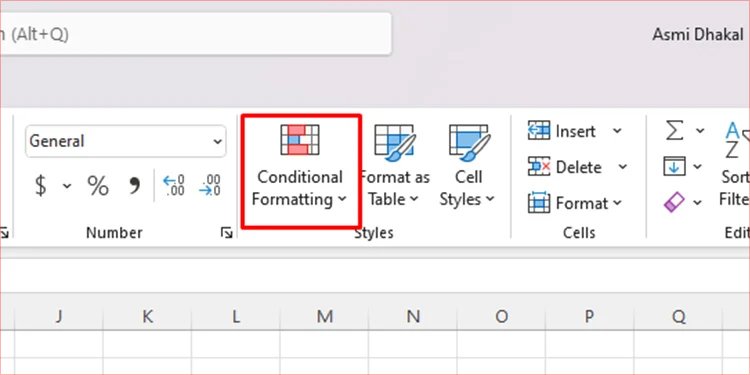
Task: Click the AutoSum sigma icon
Action: (x=674, y=130)
